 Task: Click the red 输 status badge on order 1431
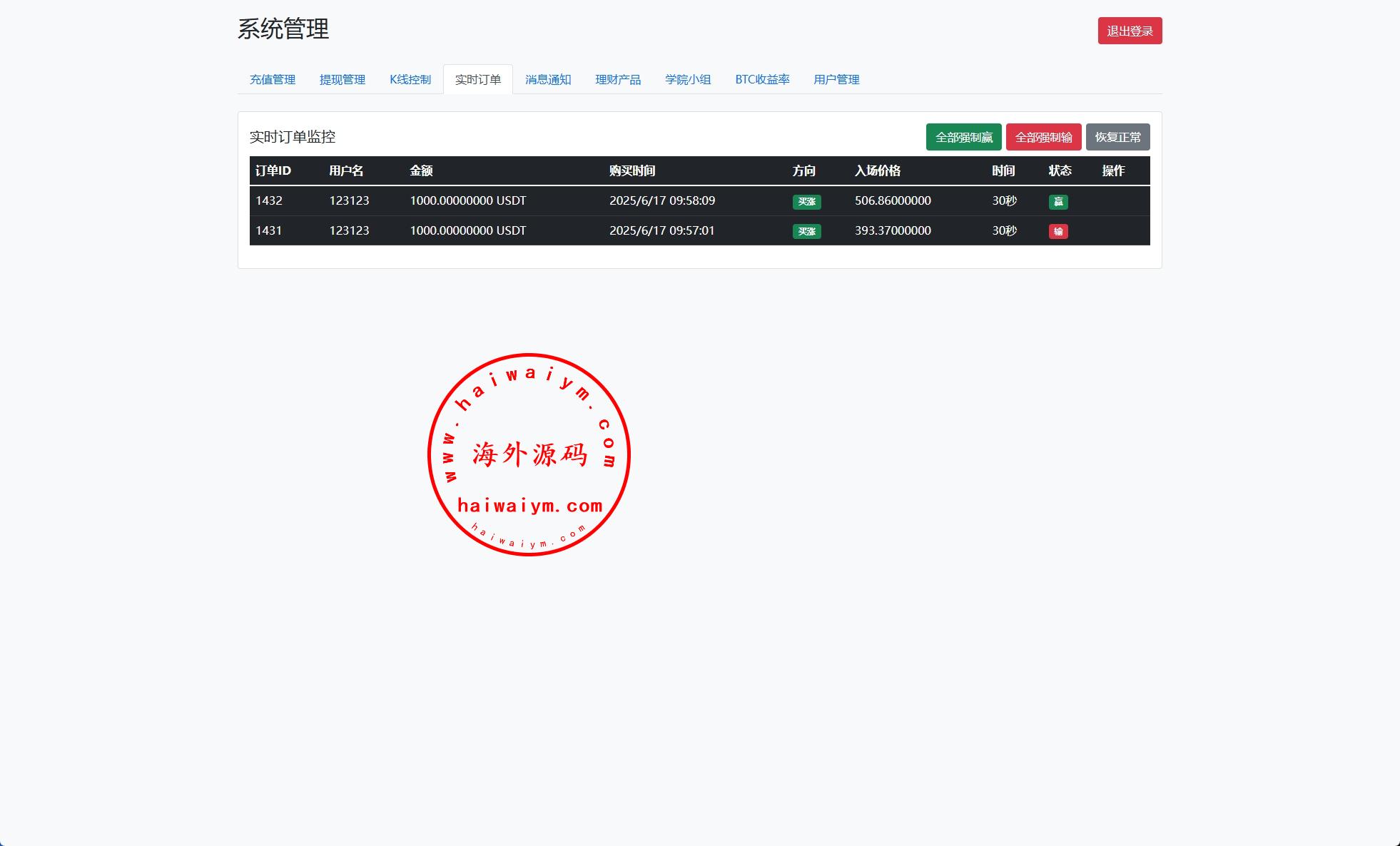tap(1057, 231)
